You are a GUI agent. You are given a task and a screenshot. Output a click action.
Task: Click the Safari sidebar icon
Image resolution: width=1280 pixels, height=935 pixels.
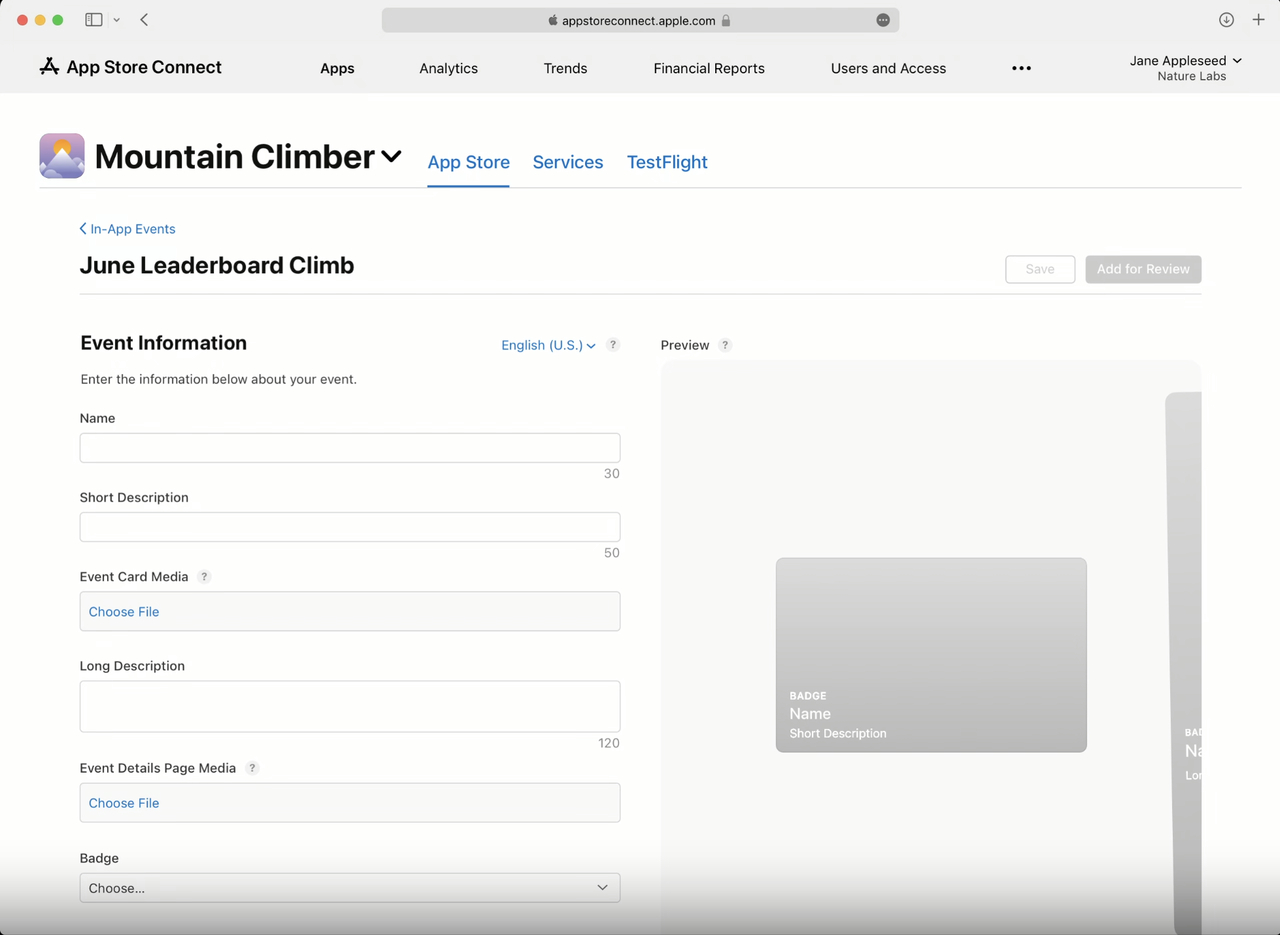(x=92, y=19)
